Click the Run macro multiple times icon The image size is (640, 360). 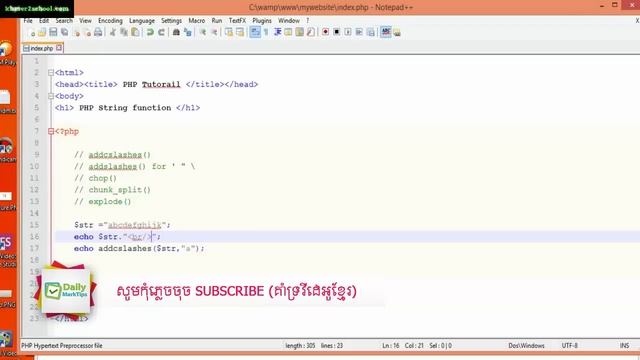pyautogui.click(x=359, y=32)
